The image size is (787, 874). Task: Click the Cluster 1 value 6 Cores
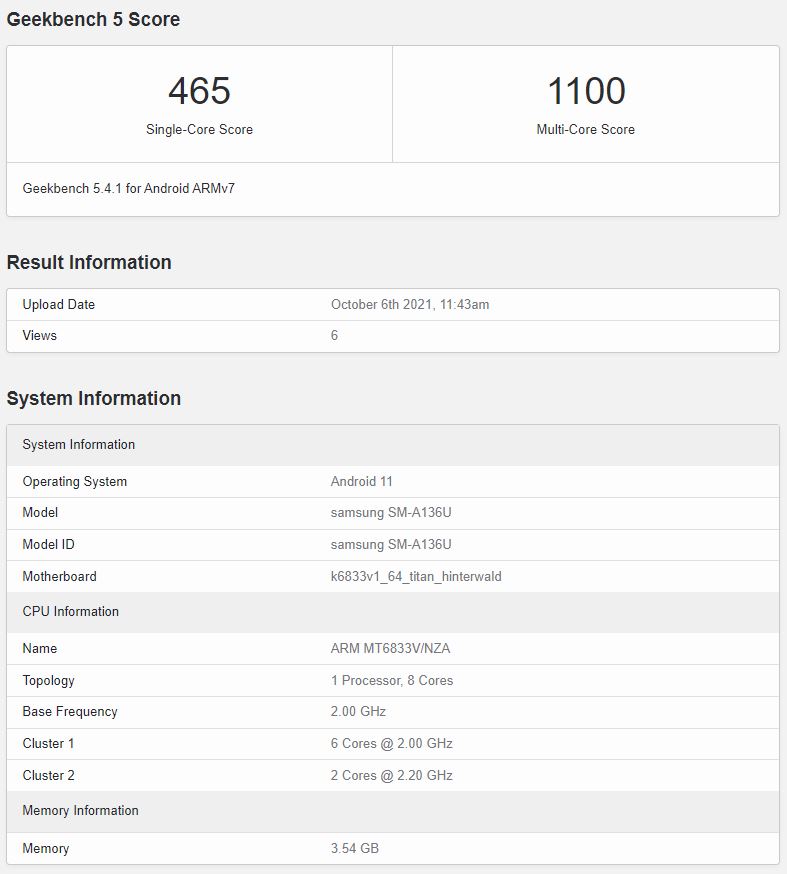(392, 743)
